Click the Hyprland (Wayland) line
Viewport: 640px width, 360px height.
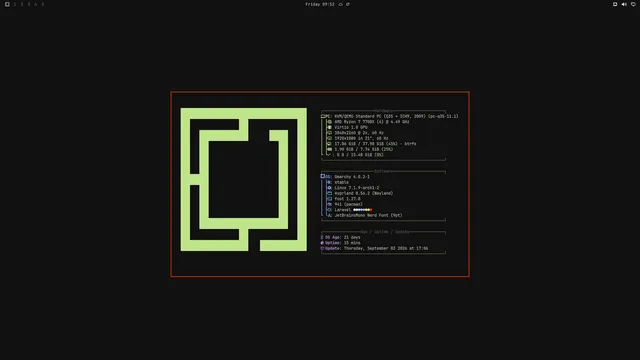363,193
